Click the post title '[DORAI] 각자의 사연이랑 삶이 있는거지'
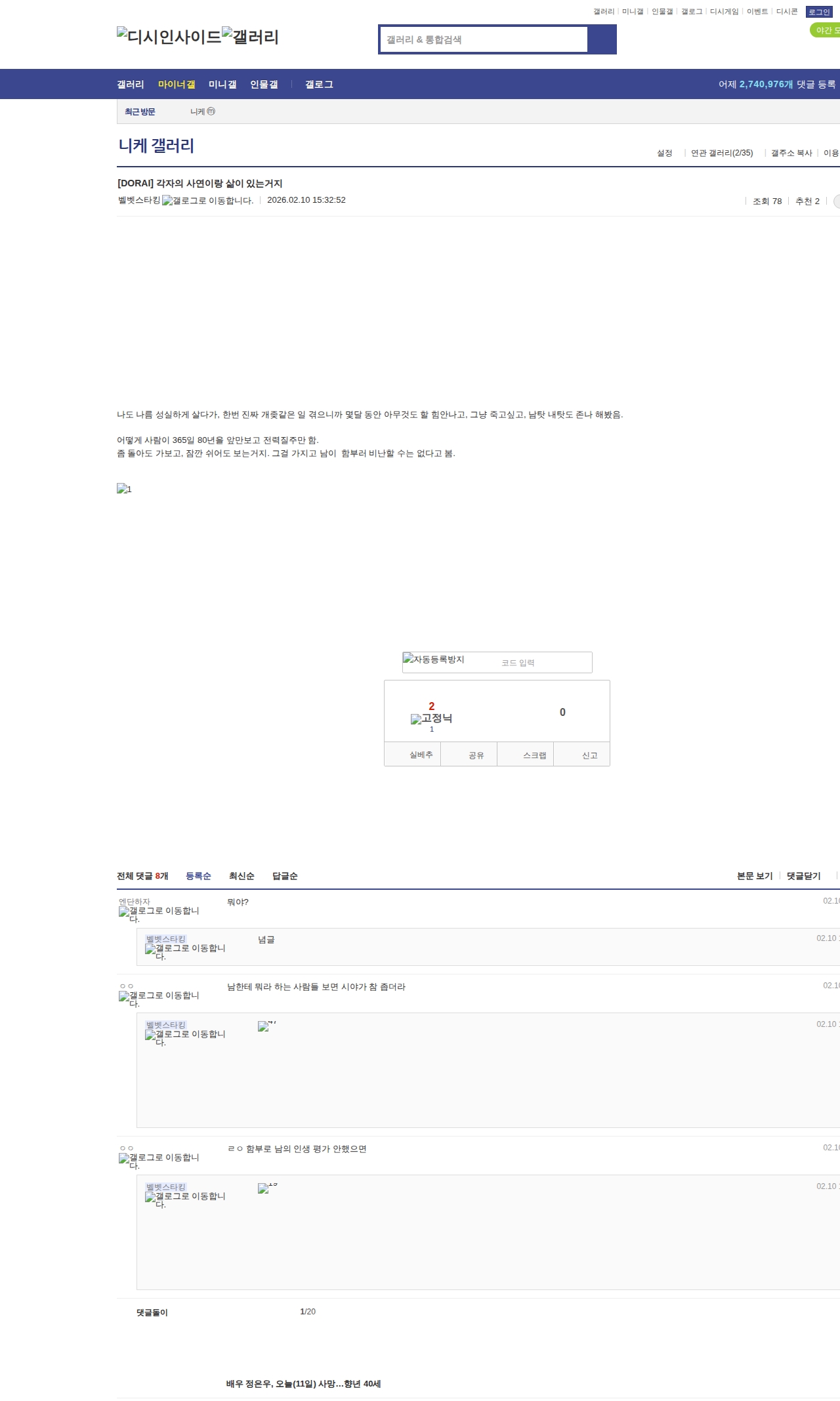 click(200, 184)
